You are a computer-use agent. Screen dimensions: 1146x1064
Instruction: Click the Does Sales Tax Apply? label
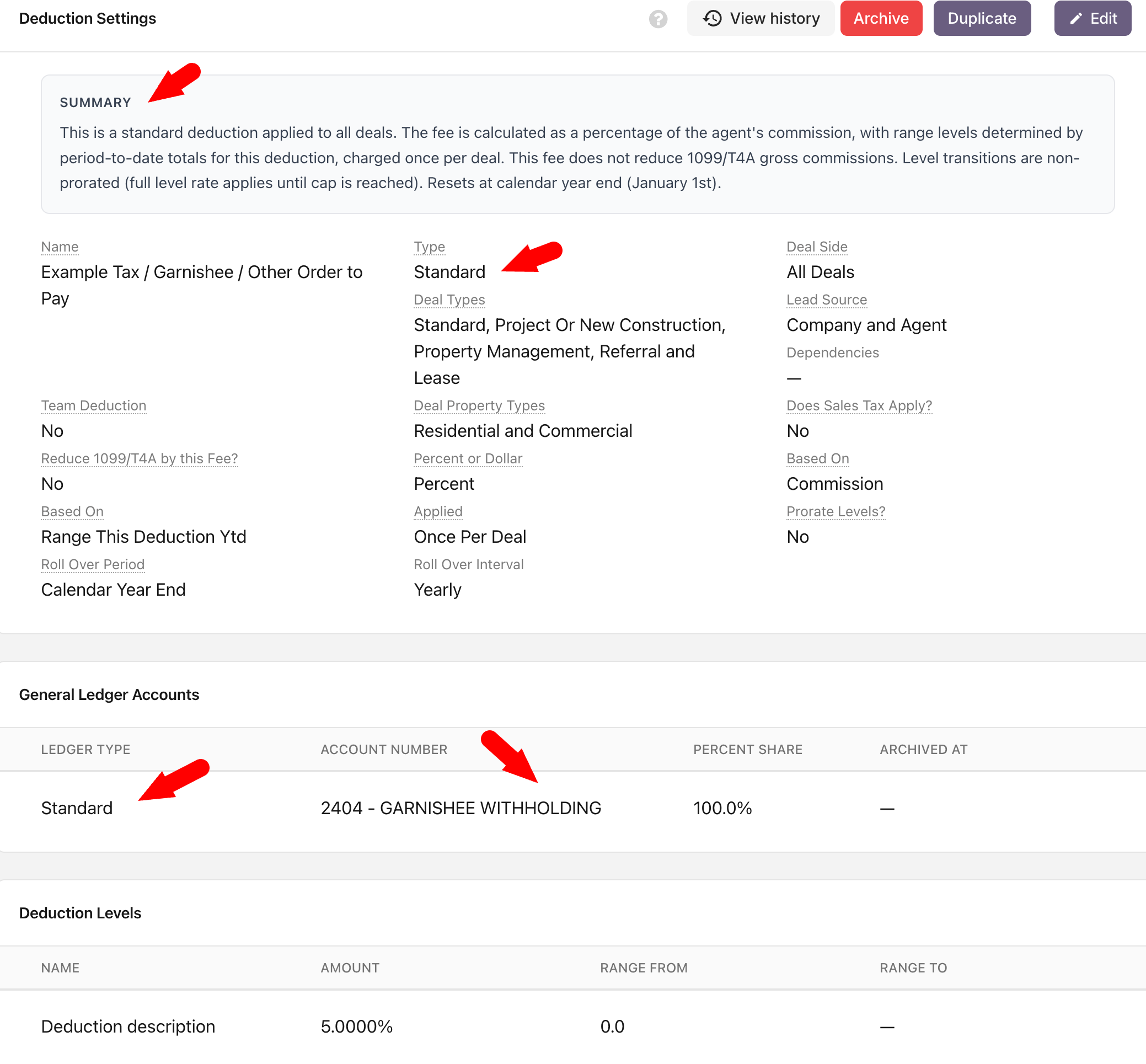[x=859, y=405]
